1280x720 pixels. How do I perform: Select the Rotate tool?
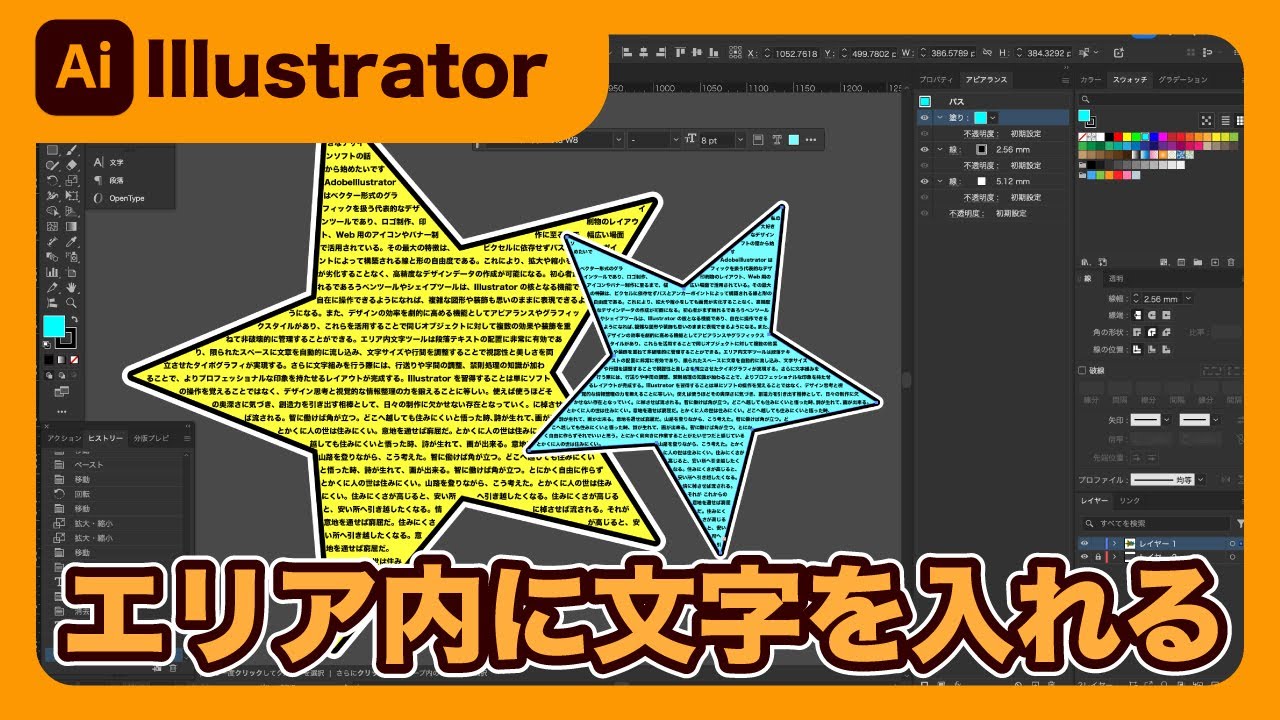click(52, 180)
